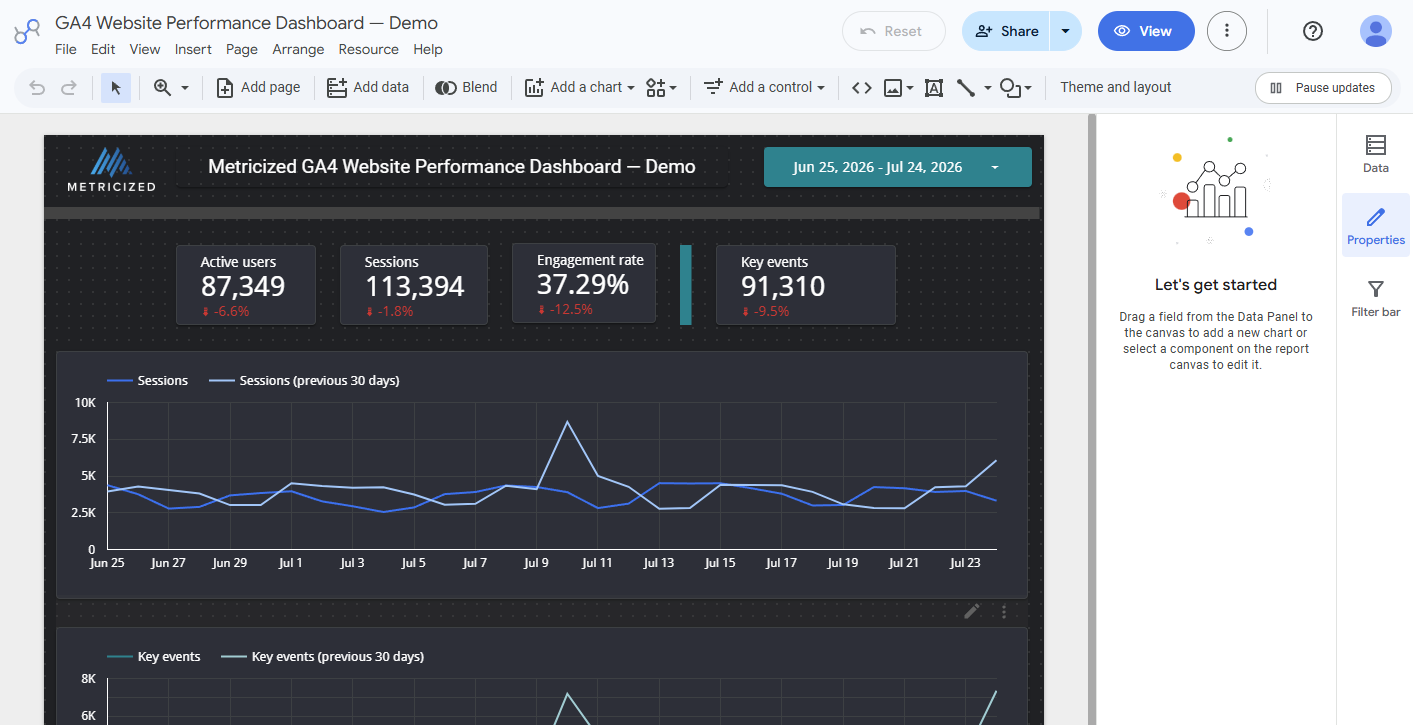The image size is (1413, 725).
Task: Open the Arrange menu
Action: point(298,49)
